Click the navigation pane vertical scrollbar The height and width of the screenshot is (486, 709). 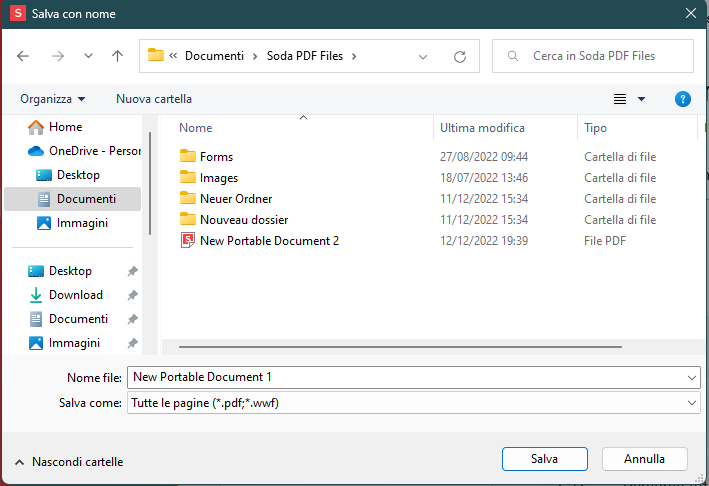150,183
